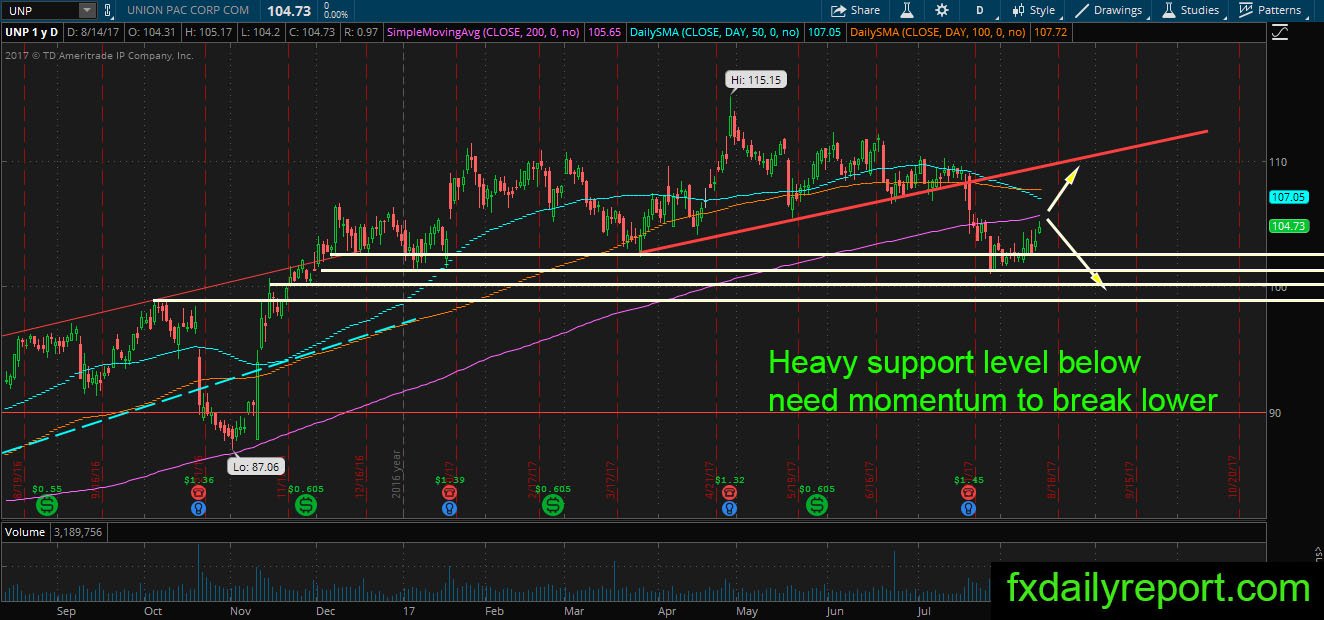Click the $1.36 earnings phone icon
The width and height of the screenshot is (1324, 620).
199,492
